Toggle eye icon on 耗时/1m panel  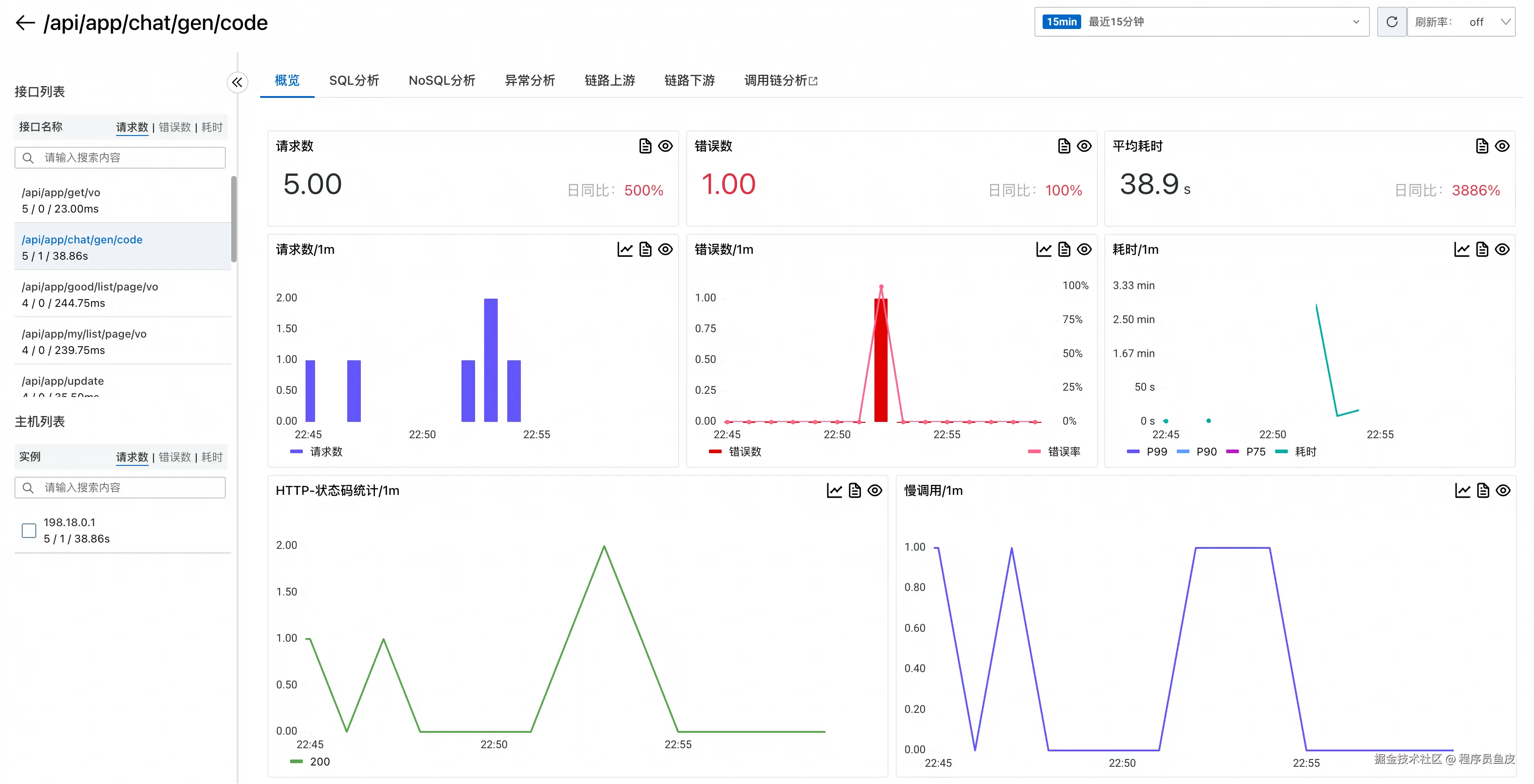pos(1502,249)
